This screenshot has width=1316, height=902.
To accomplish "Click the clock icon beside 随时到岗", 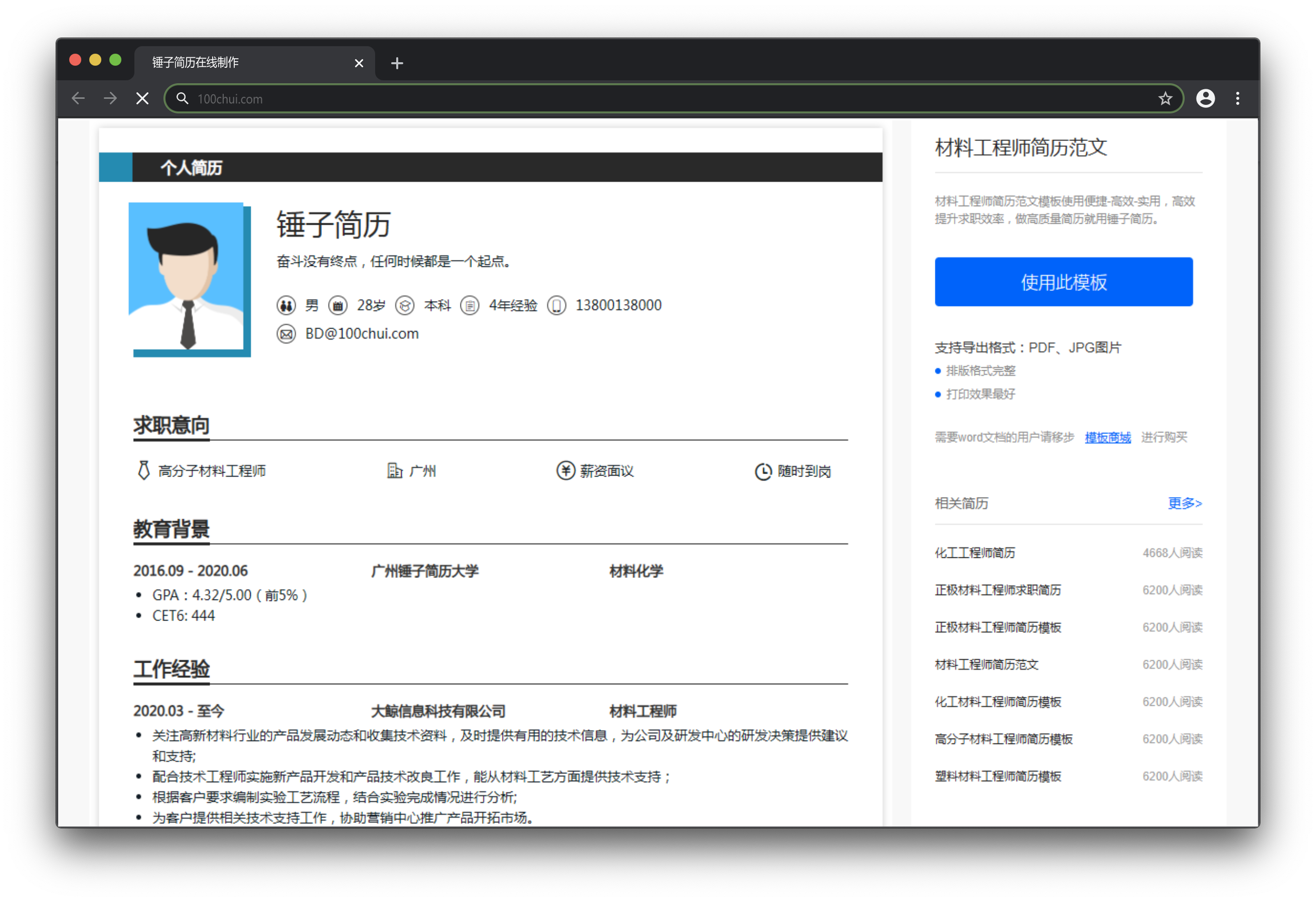I will (763, 471).
